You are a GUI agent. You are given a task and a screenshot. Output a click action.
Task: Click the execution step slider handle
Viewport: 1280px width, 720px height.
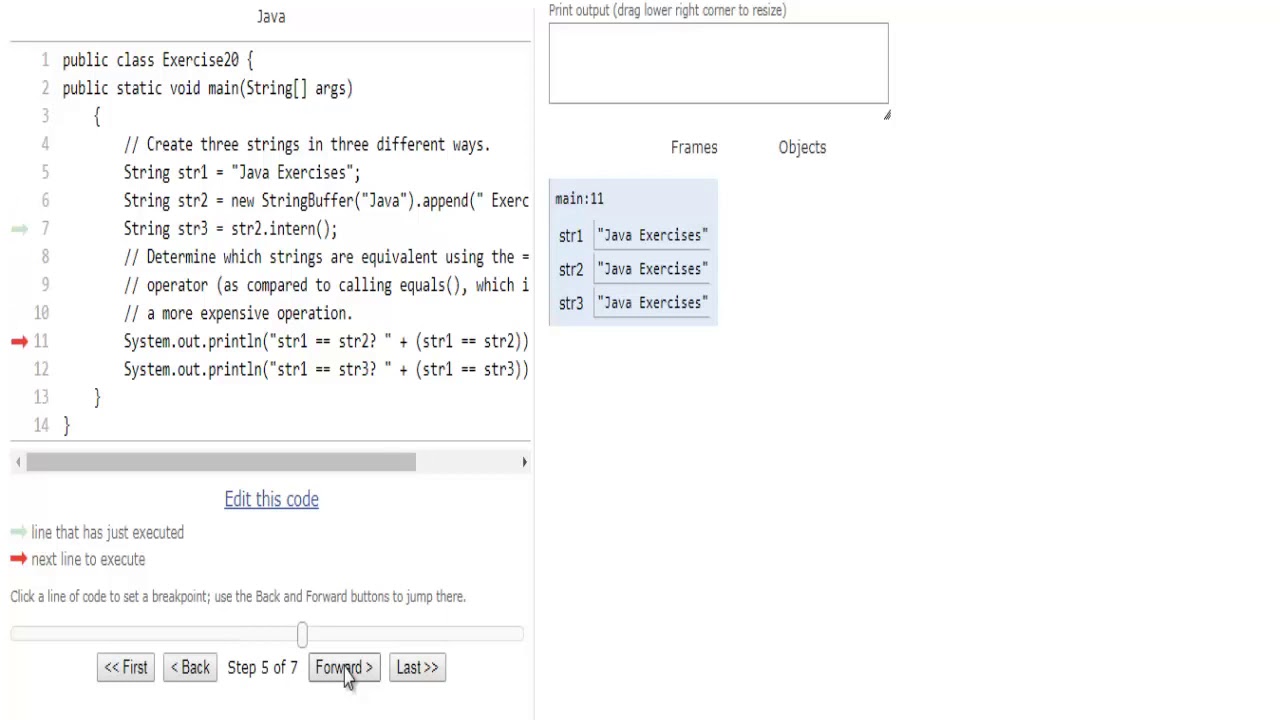pyautogui.click(x=302, y=634)
